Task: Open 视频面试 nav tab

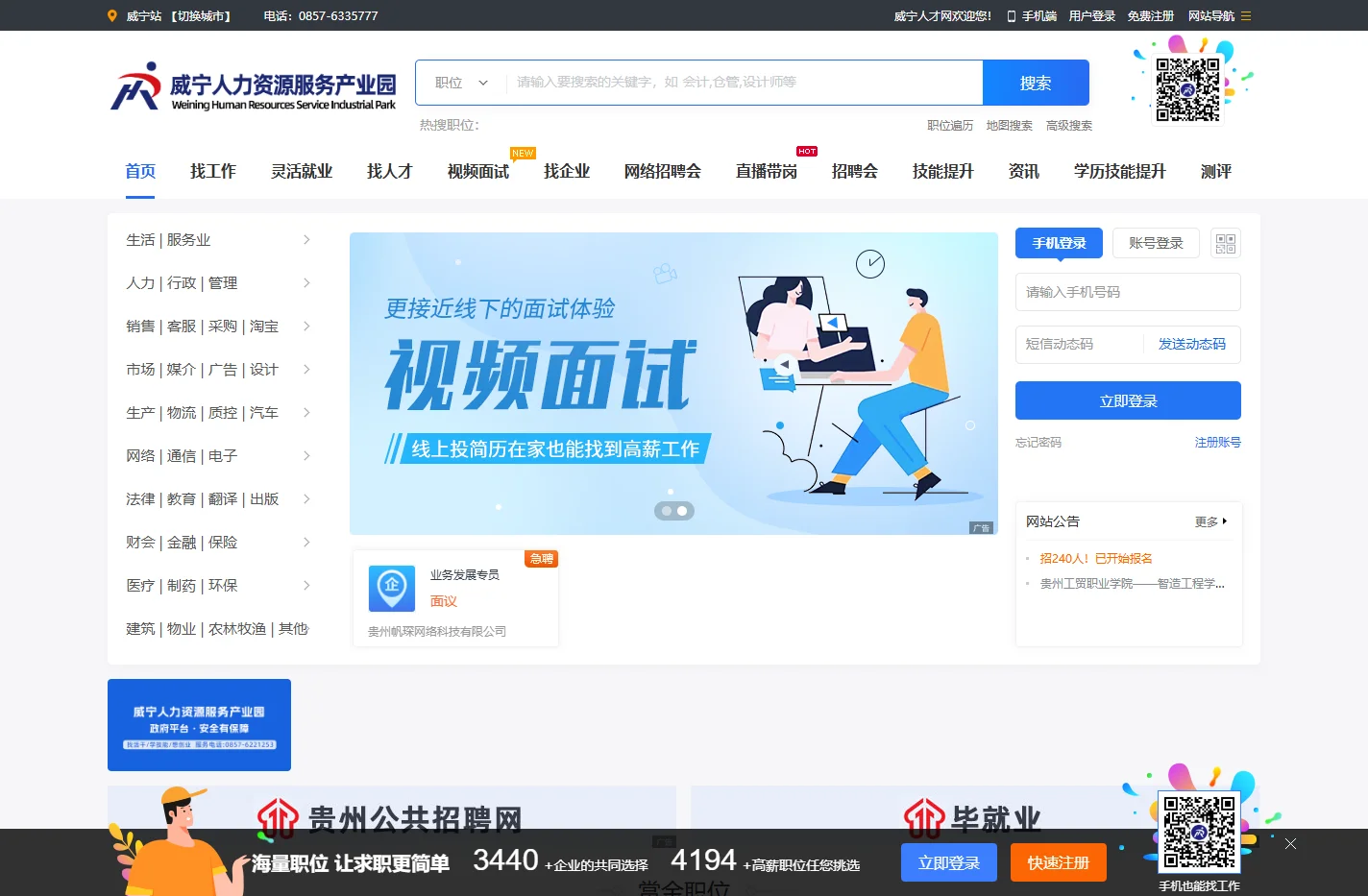Action: [478, 171]
